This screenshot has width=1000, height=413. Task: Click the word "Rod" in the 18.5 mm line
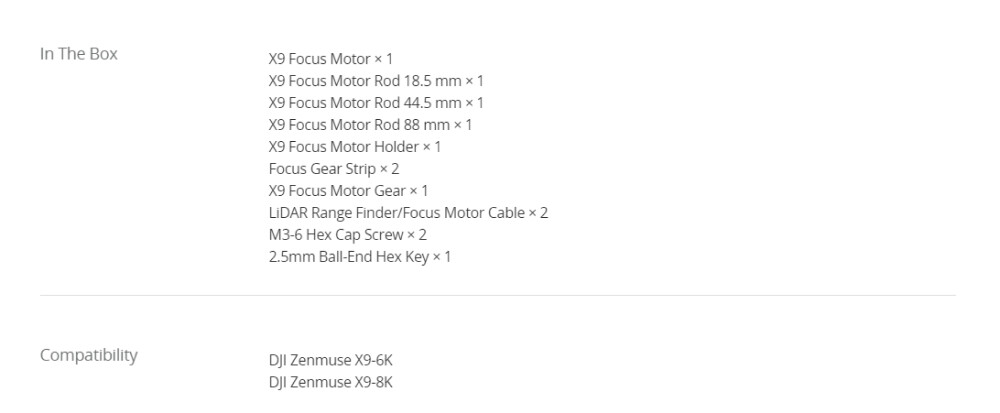395,80
